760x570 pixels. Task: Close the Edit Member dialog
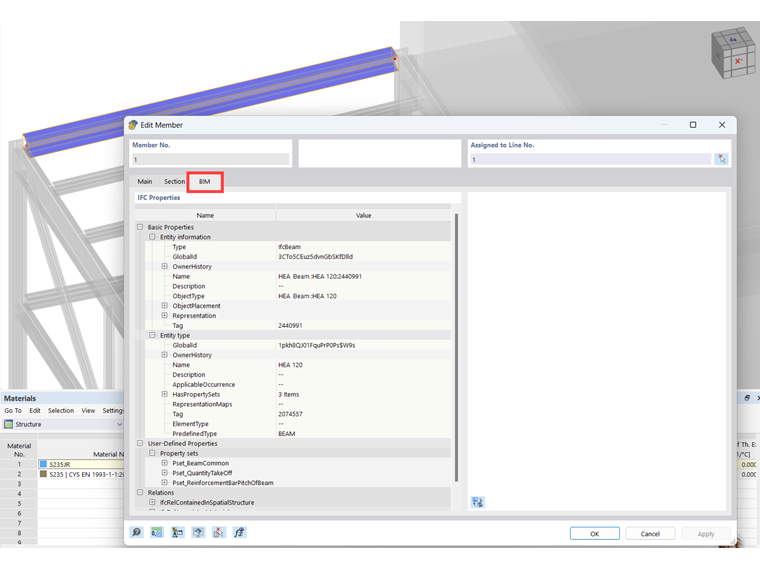tap(722, 125)
